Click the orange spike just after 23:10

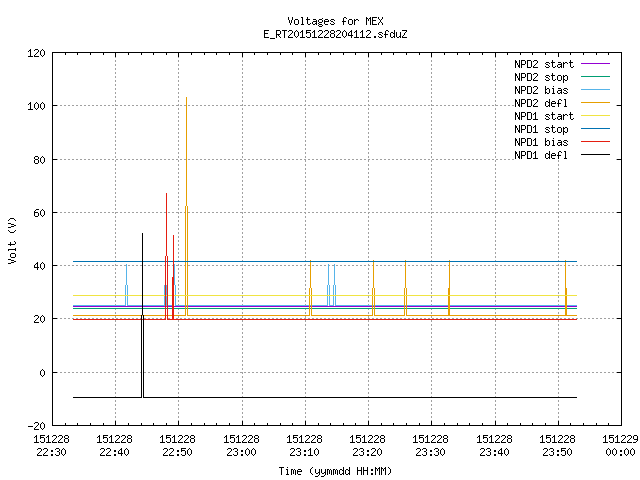(311, 286)
